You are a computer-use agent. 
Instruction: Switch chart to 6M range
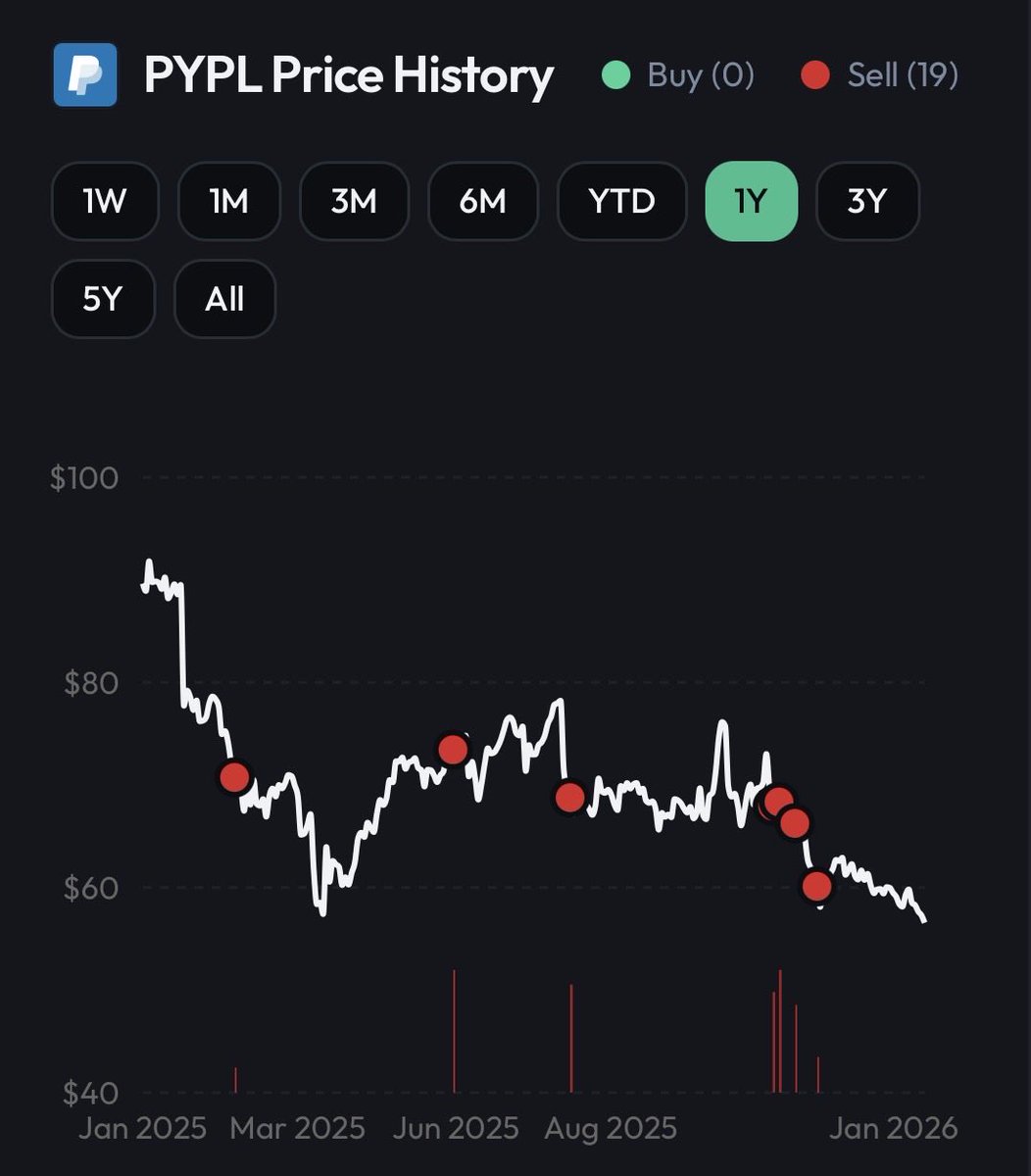pos(483,201)
